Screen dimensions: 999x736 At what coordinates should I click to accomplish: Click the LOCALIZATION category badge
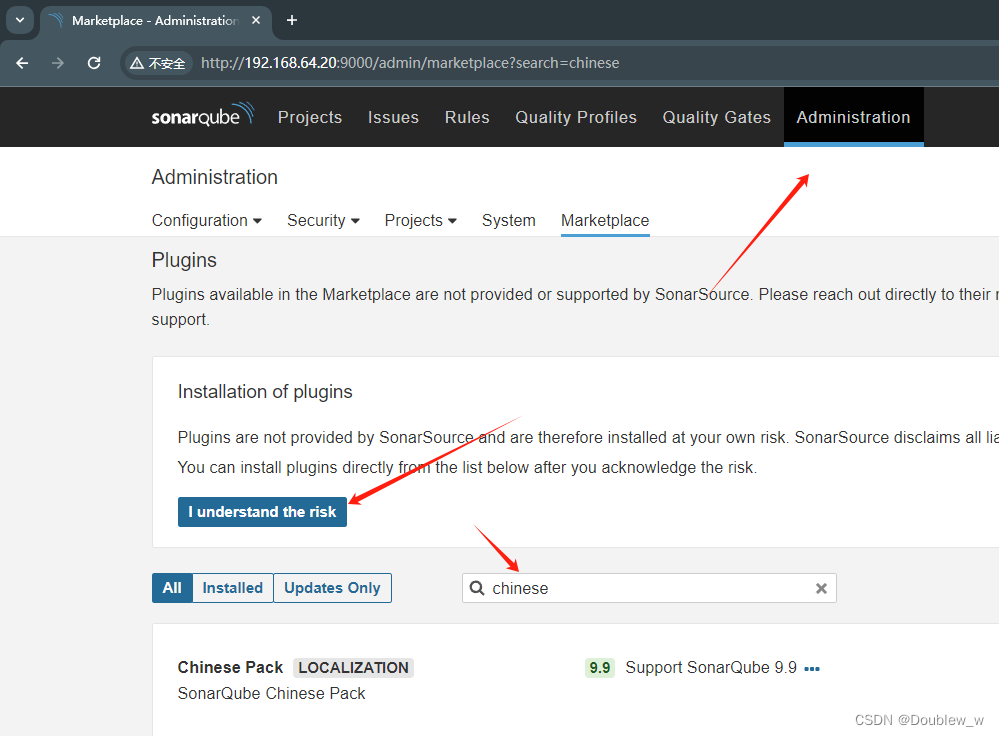354,667
